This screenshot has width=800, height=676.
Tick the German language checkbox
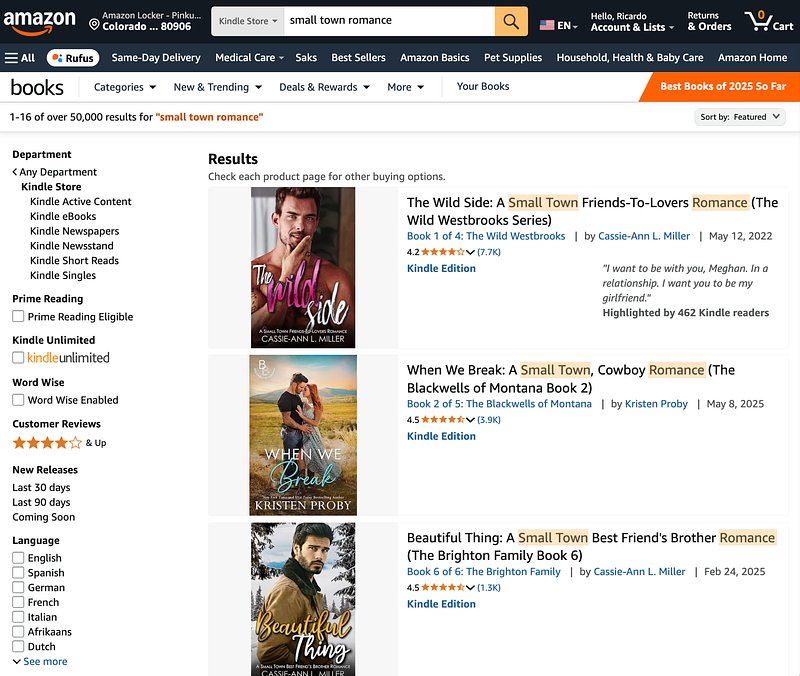click(x=18, y=587)
